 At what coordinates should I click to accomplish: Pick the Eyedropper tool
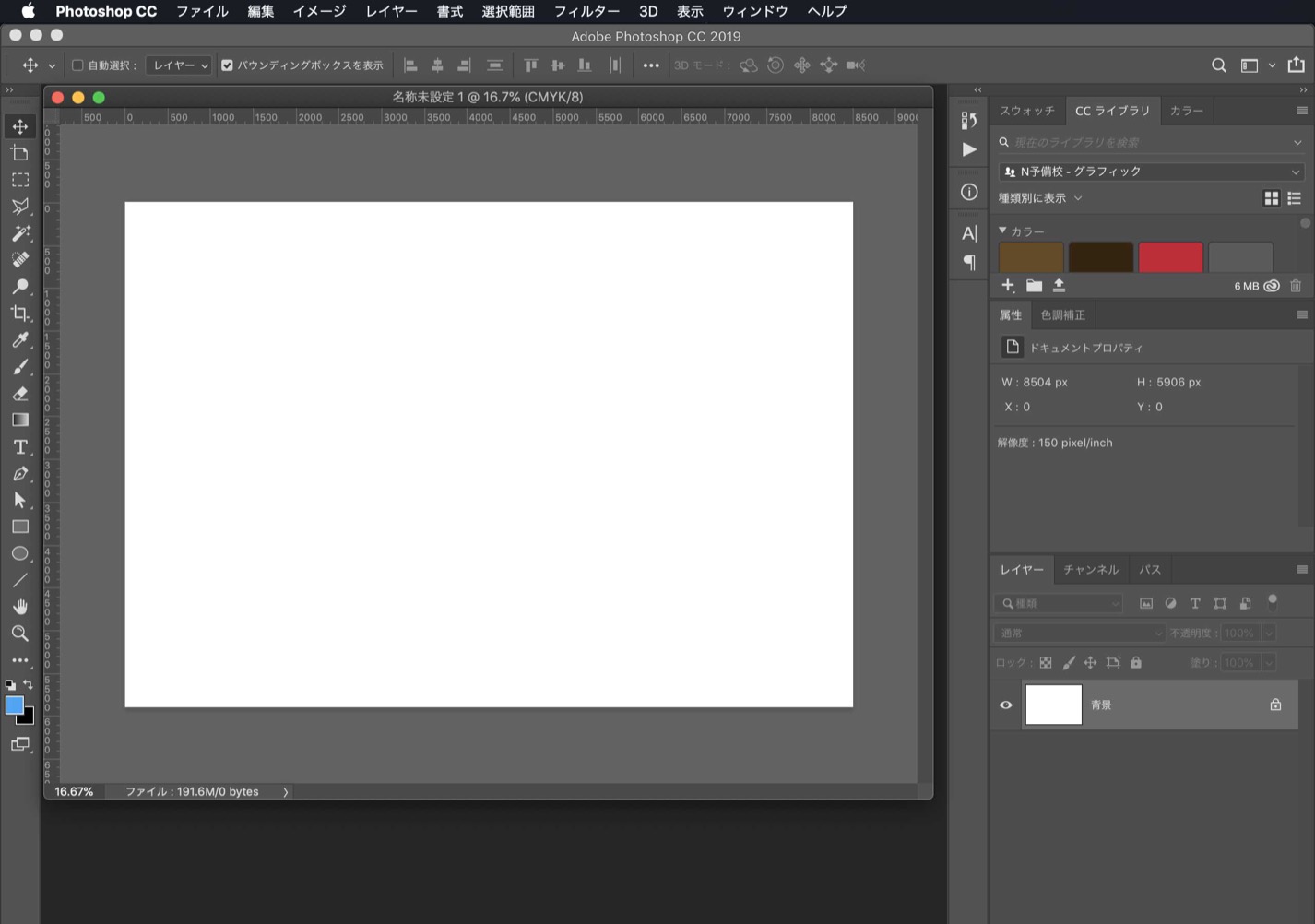pos(20,340)
